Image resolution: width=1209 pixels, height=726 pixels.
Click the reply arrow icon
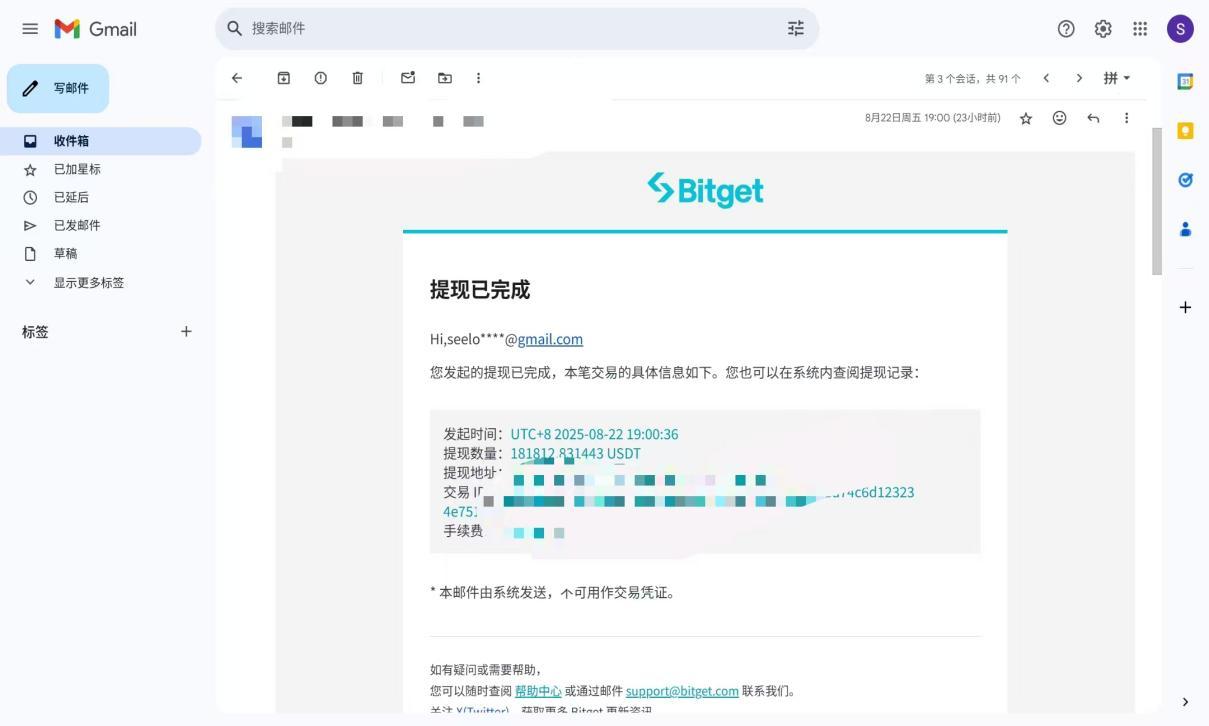coord(1093,118)
